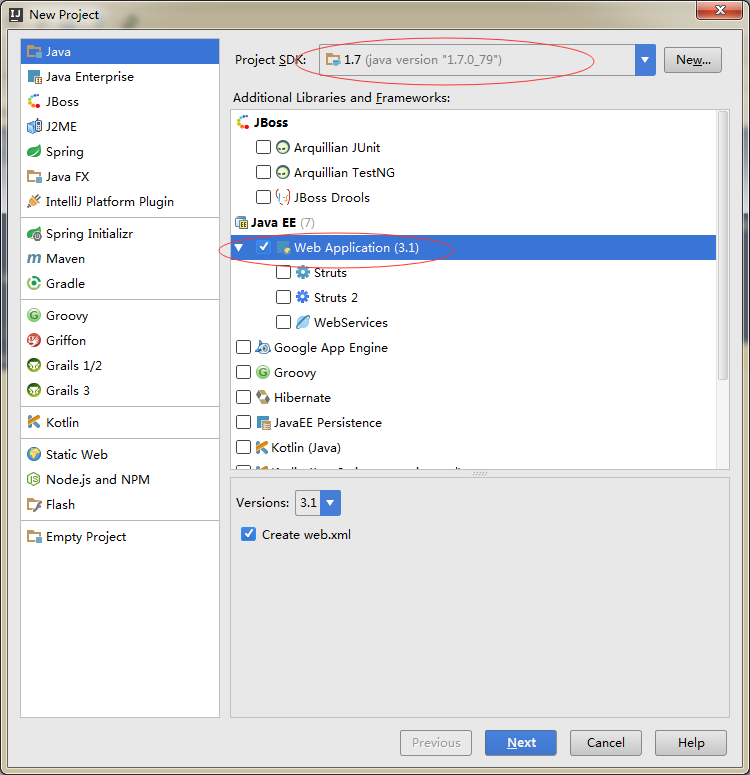This screenshot has width=750, height=775.
Task: Click the Griffon icon
Action: (x=34, y=340)
